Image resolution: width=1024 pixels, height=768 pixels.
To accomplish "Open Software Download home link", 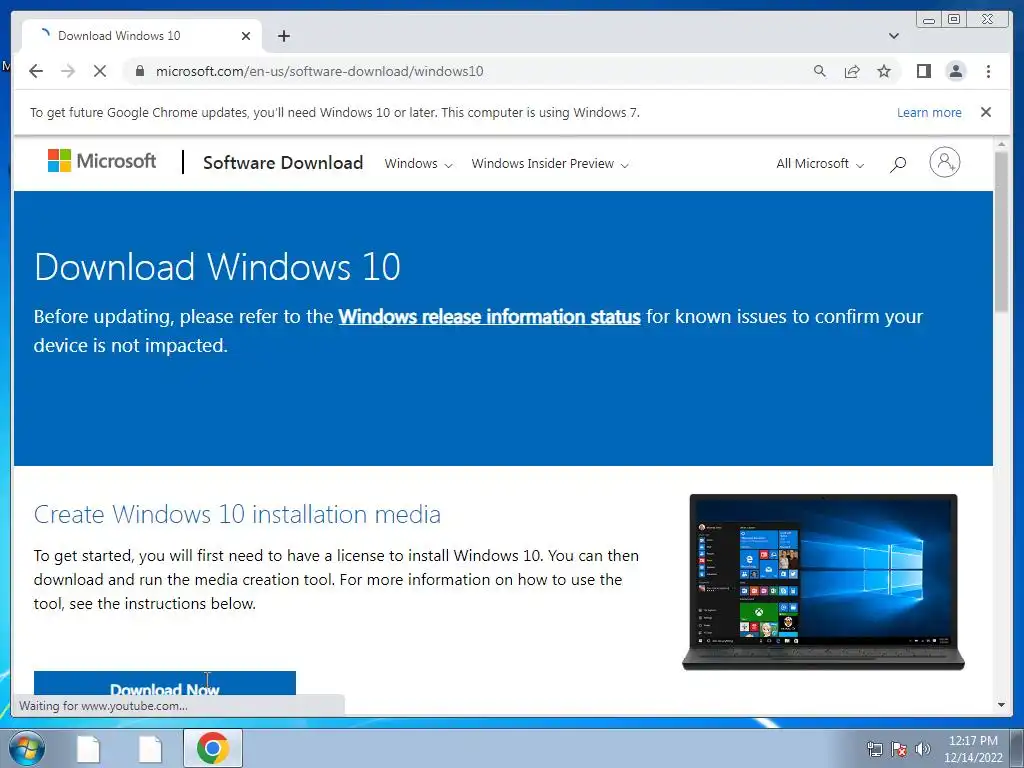I will 283,163.
